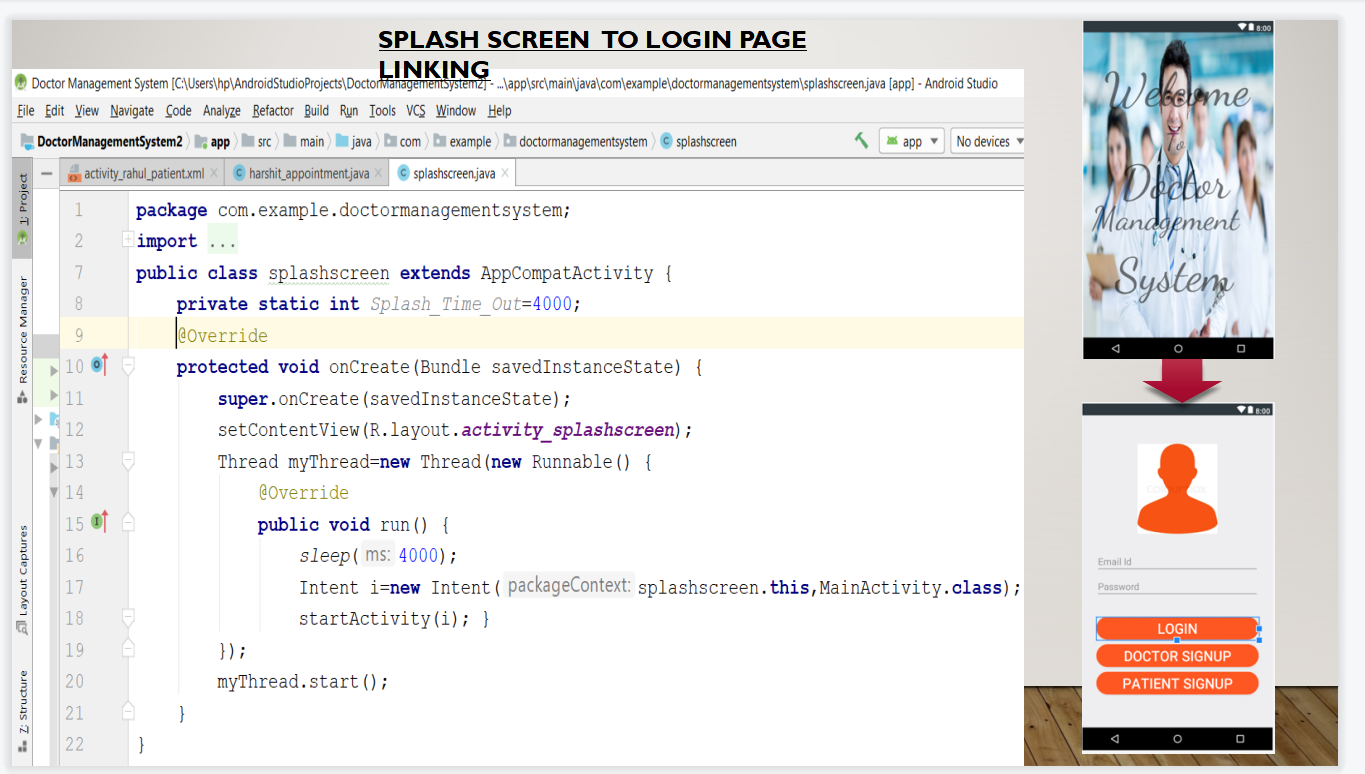Open the app run configuration dropdown

pos(911,141)
